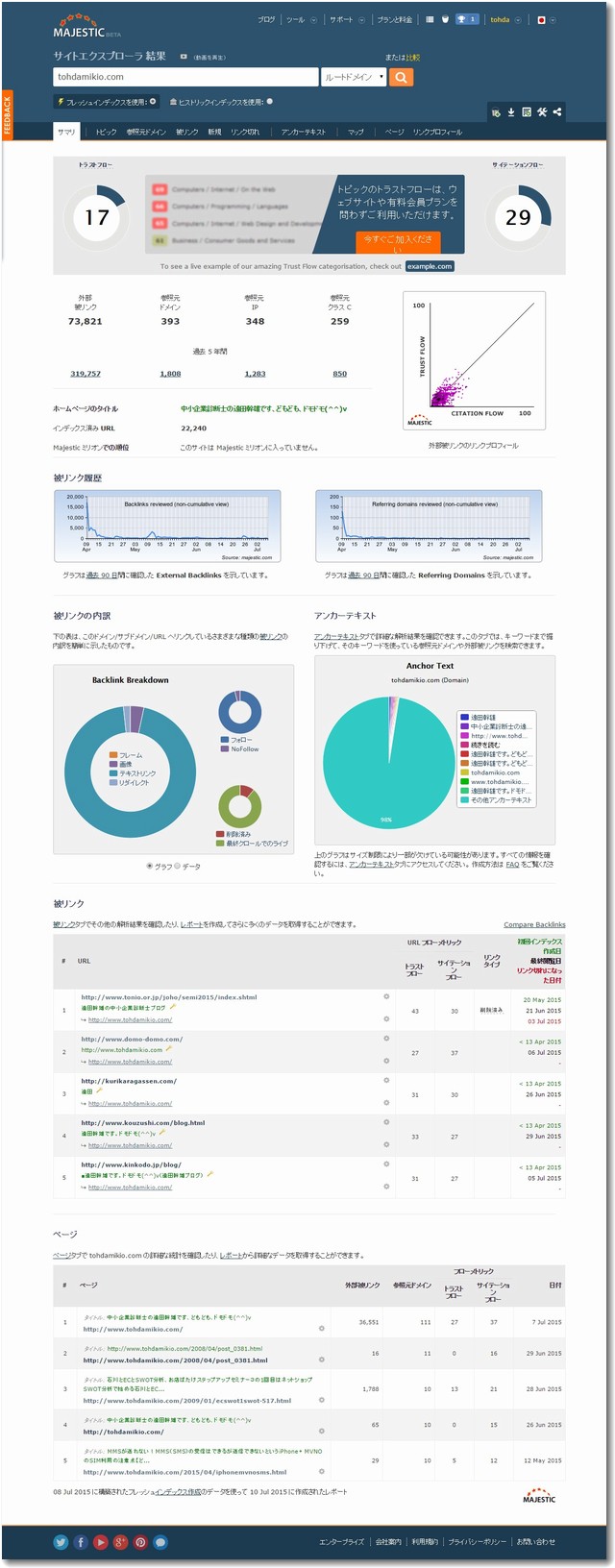
Task: Click the 比較 link next to または
Action: 413,57
